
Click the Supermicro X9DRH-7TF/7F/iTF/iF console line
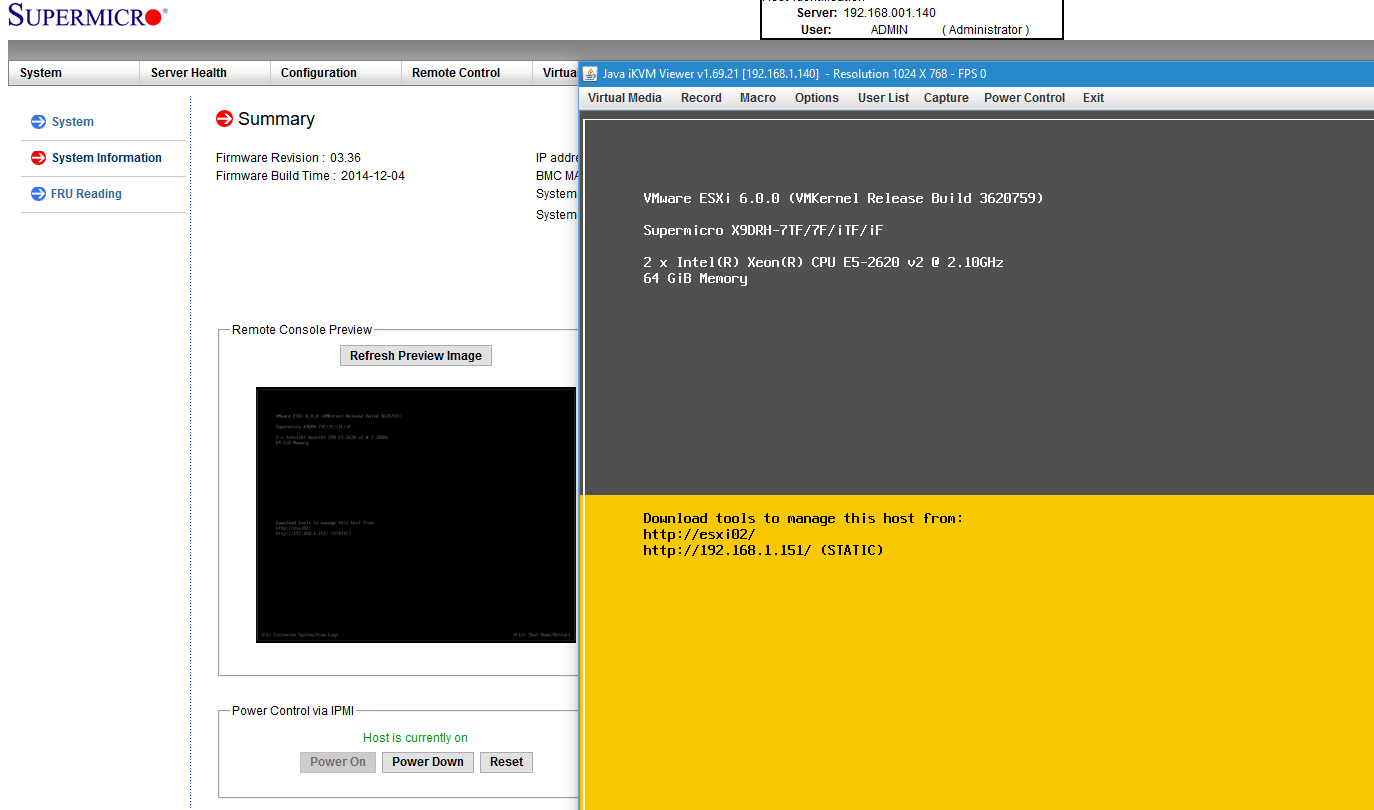click(763, 231)
